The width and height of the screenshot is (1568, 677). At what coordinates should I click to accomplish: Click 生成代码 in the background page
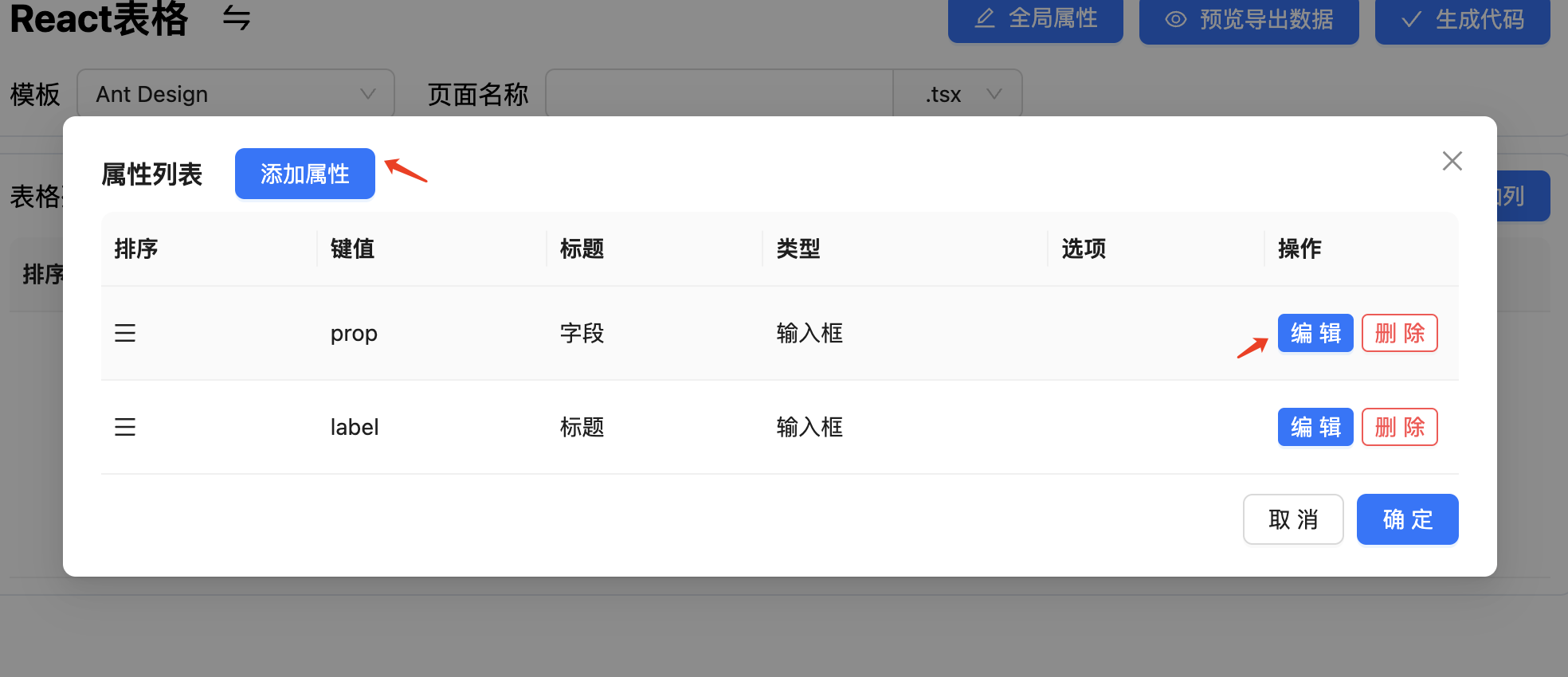tap(1462, 19)
